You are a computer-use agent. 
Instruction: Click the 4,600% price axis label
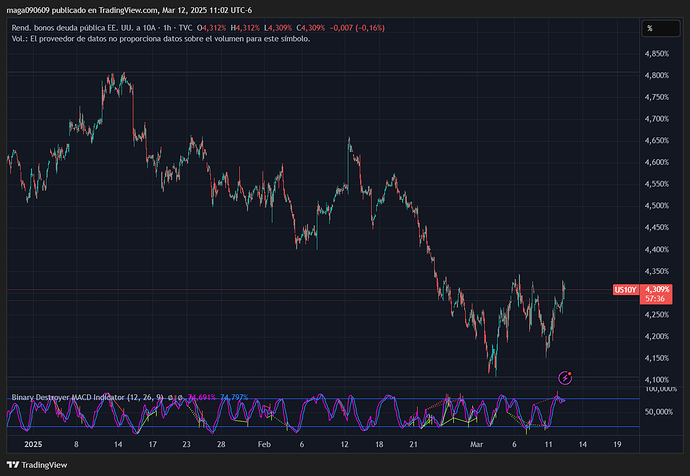[x=657, y=162]
